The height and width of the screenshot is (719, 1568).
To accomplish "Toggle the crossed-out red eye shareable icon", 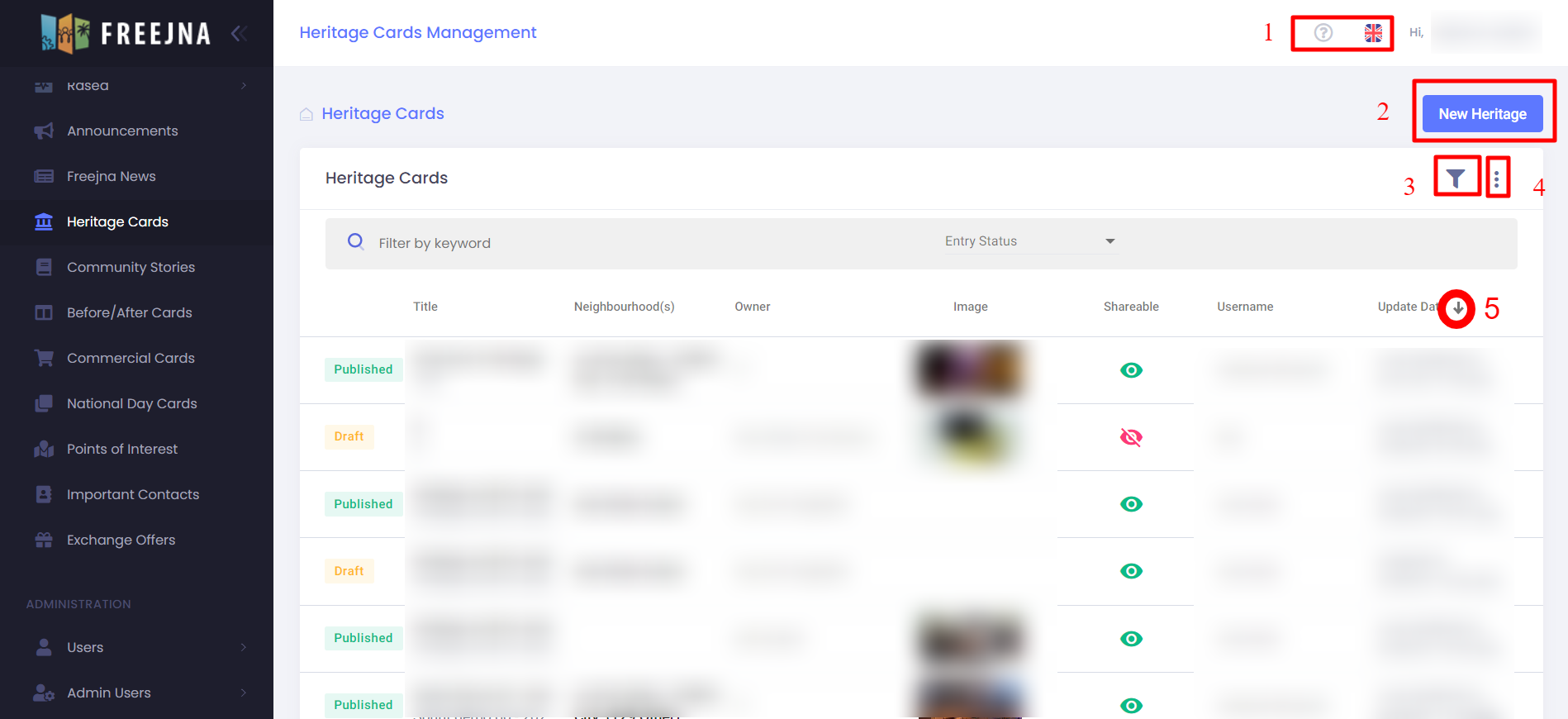I will point(1131,437).
